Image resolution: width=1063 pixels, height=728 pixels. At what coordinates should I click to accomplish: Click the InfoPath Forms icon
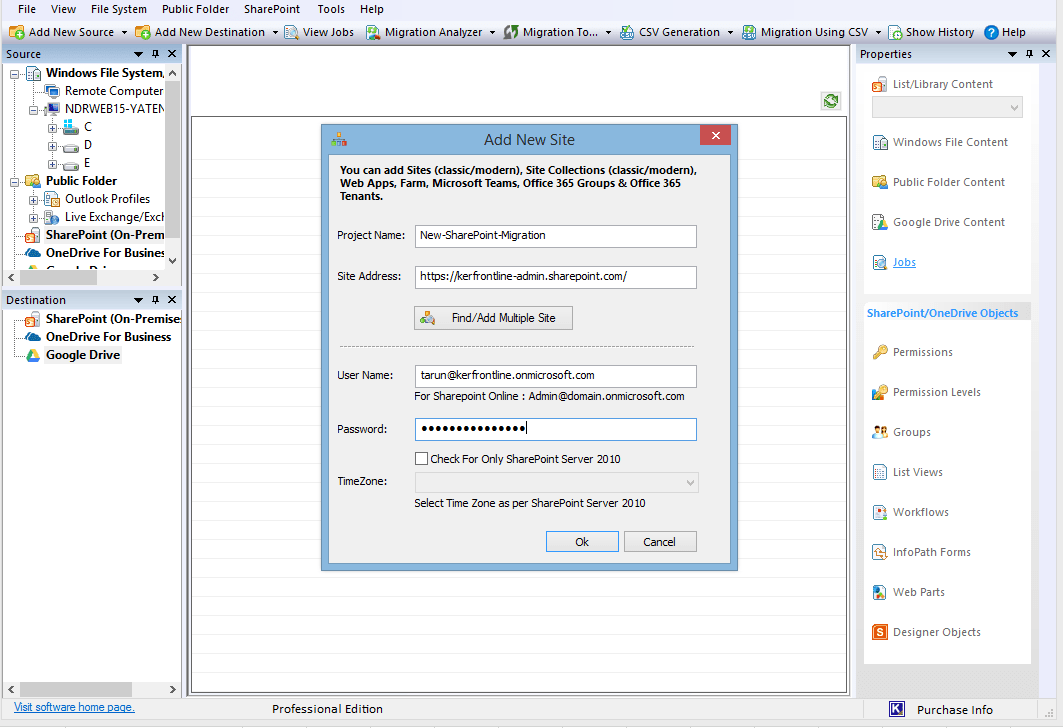(x=880, y=552)
